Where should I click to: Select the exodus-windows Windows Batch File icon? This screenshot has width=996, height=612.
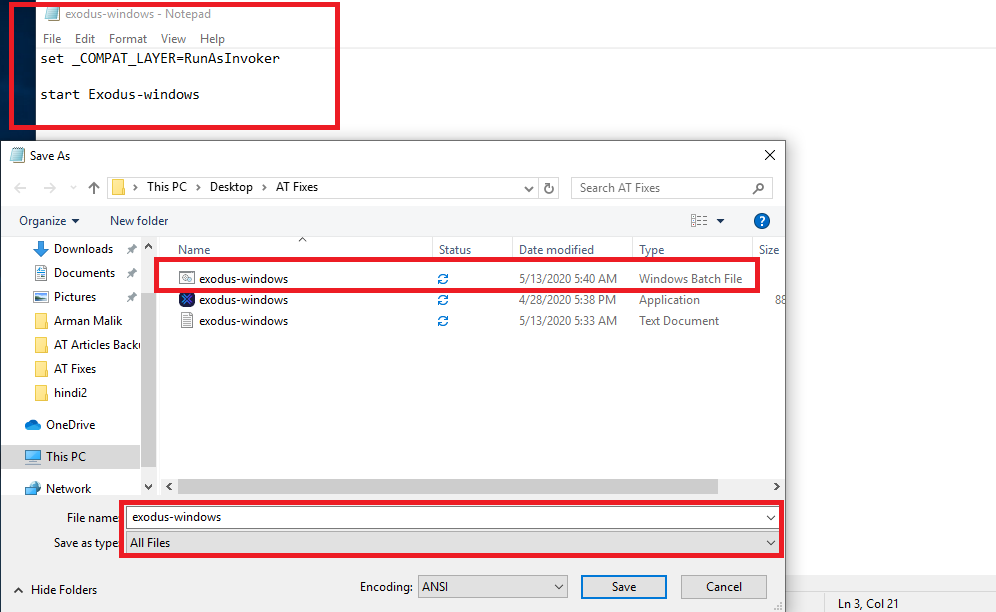[x=187, y=278]
